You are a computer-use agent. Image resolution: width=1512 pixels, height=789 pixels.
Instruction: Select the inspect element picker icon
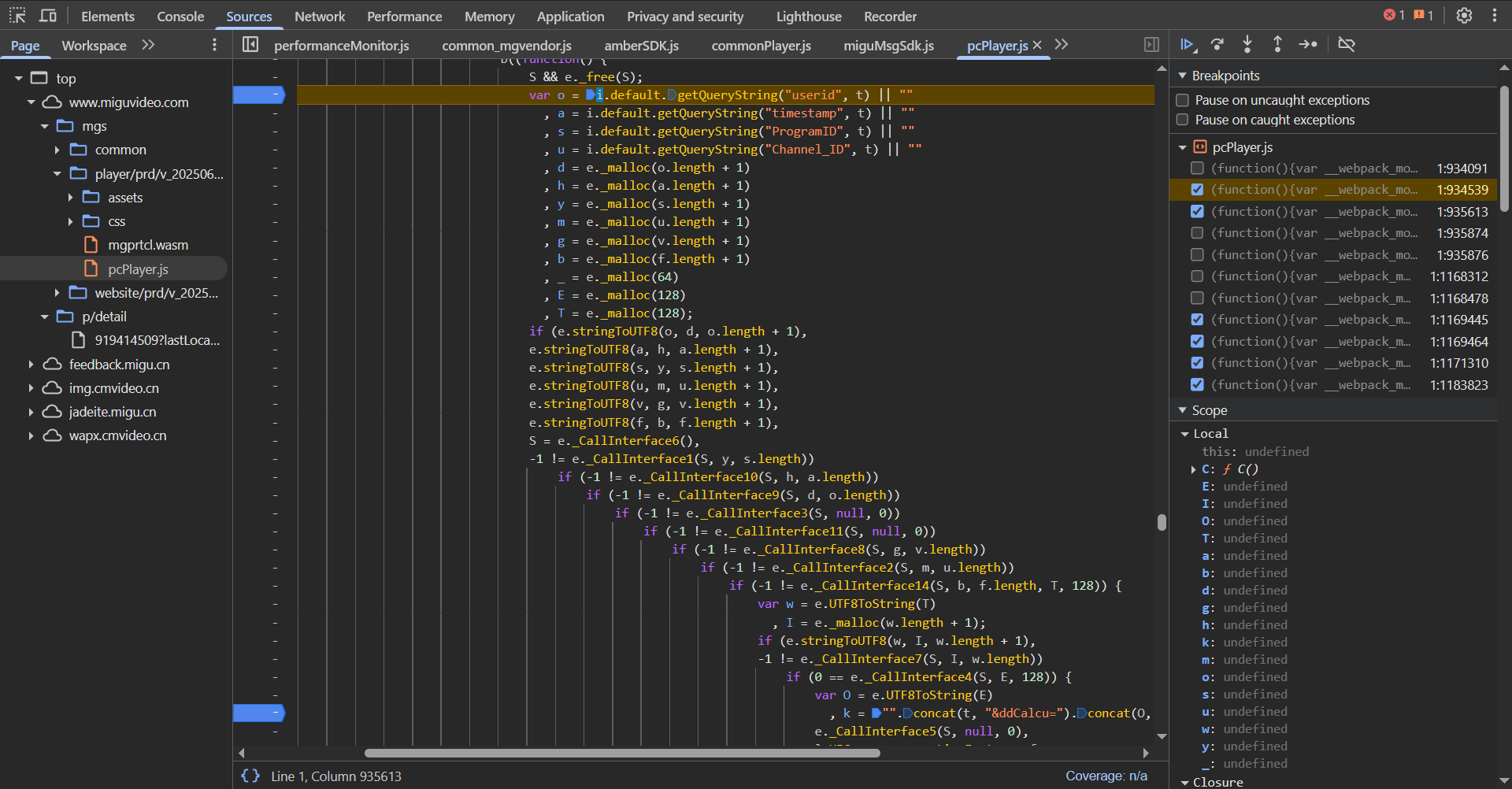[x=17, y=15]
